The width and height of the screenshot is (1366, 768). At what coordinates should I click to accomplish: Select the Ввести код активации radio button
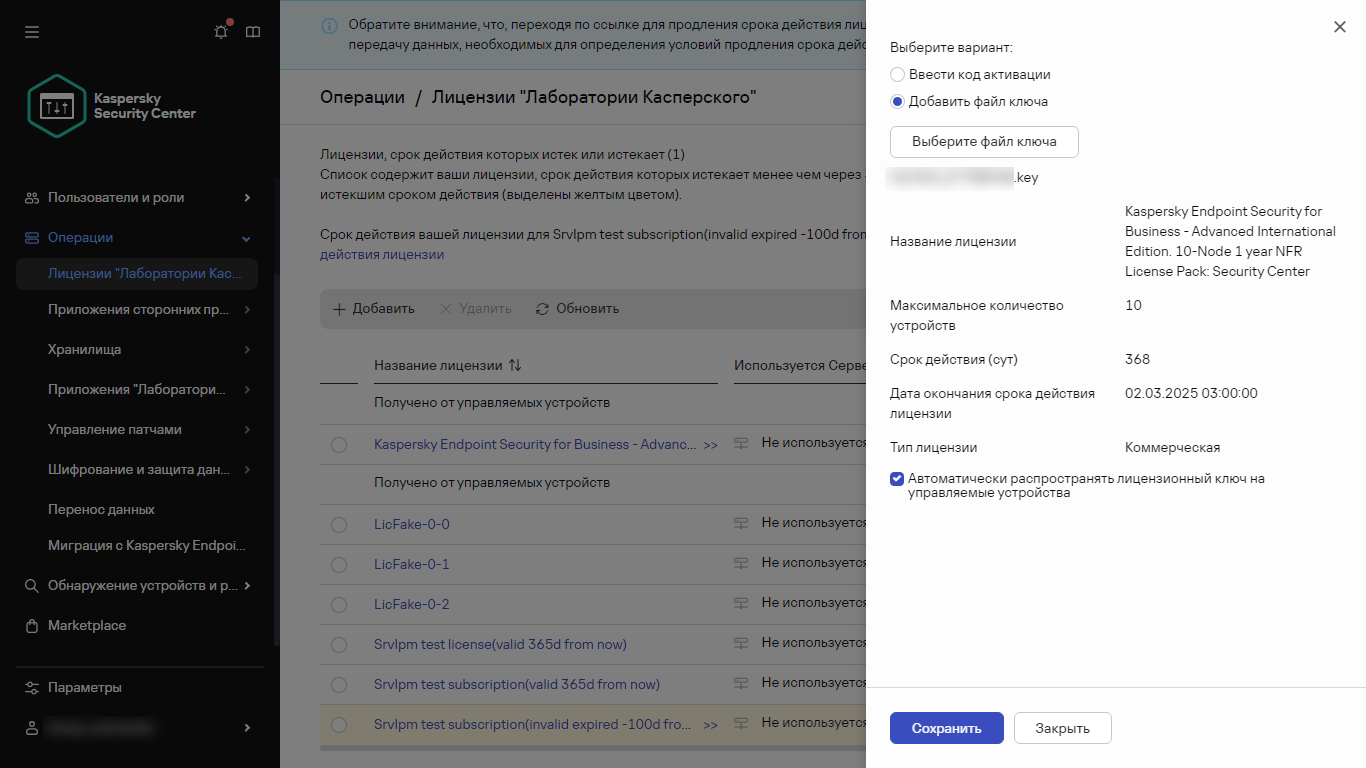[897, 74]
